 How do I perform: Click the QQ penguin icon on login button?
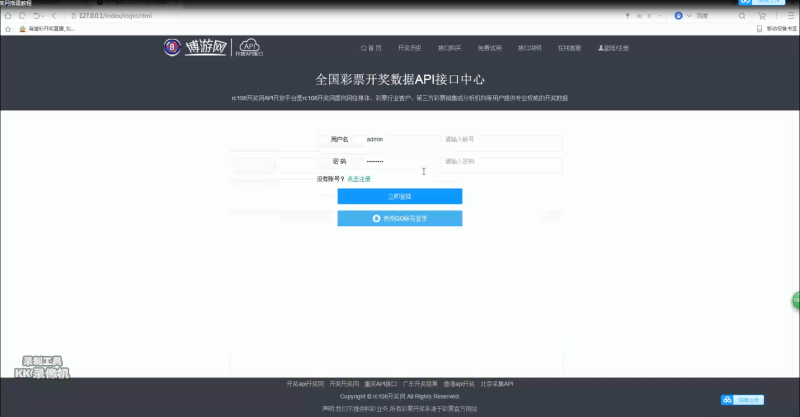point(377,217)
